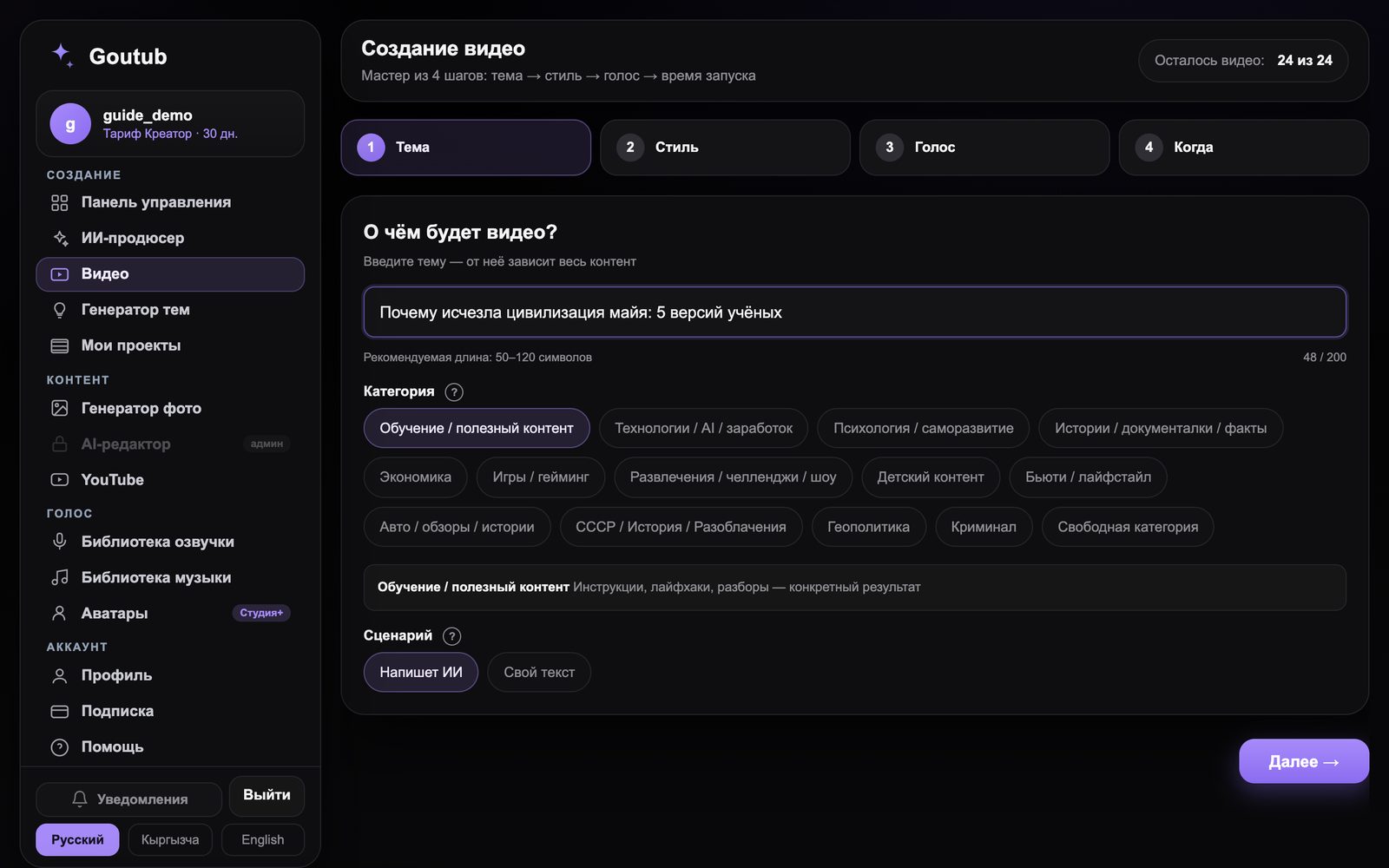Click the Аватары person icon
Screen dimensions: 1389x868
click(x=60, y=614)
